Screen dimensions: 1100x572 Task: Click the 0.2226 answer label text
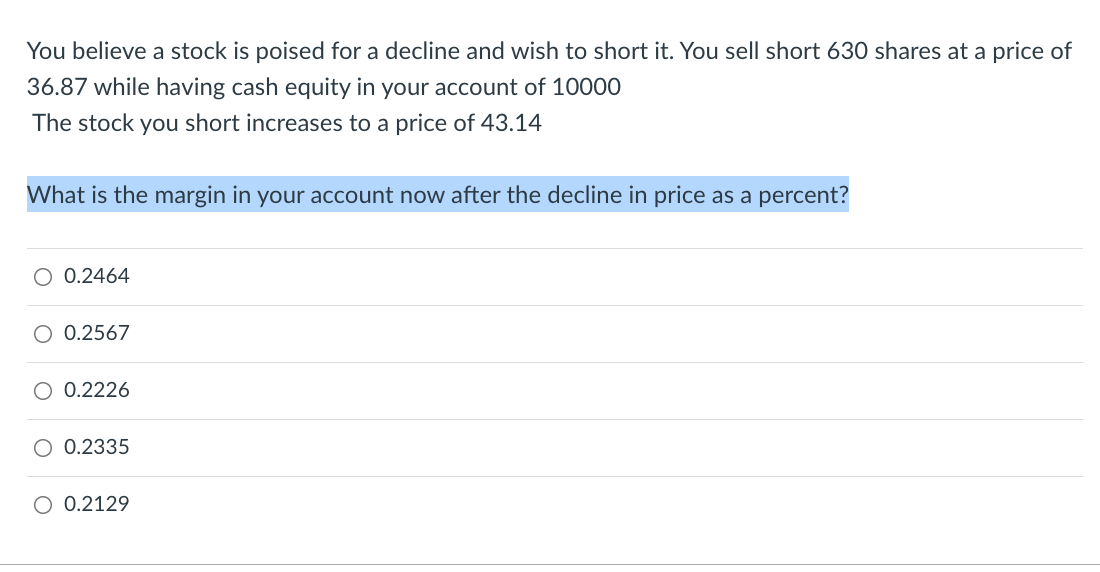[97, 390]
